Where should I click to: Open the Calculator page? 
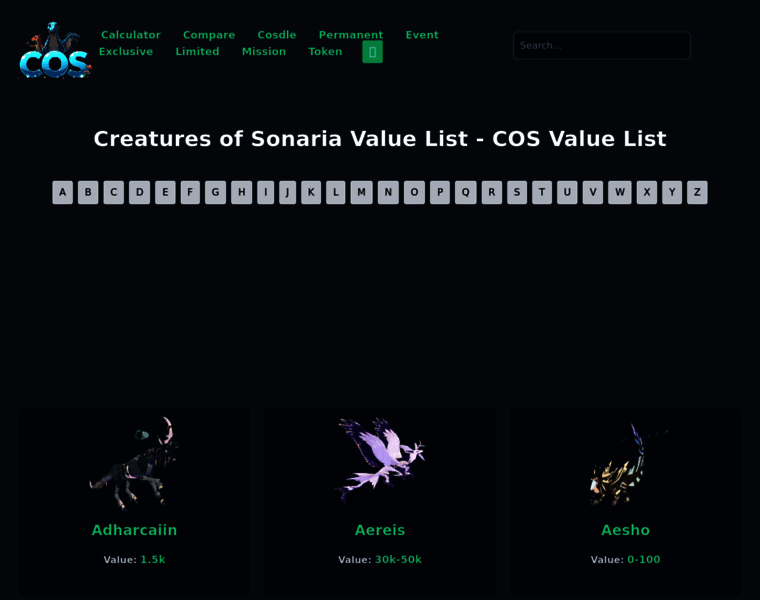[x=130, y=35]
